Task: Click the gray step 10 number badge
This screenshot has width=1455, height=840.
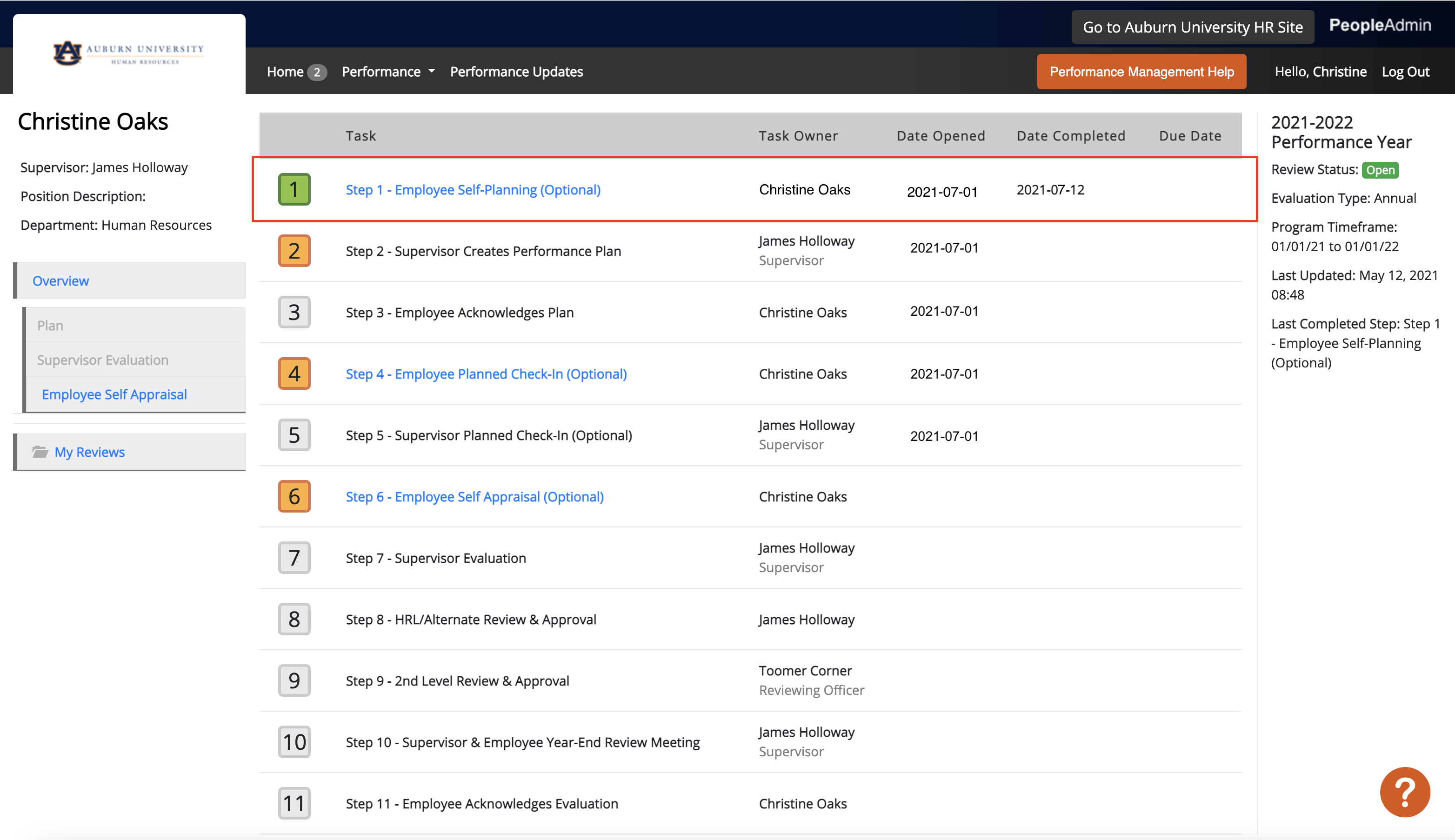Action: pos(294,742)
